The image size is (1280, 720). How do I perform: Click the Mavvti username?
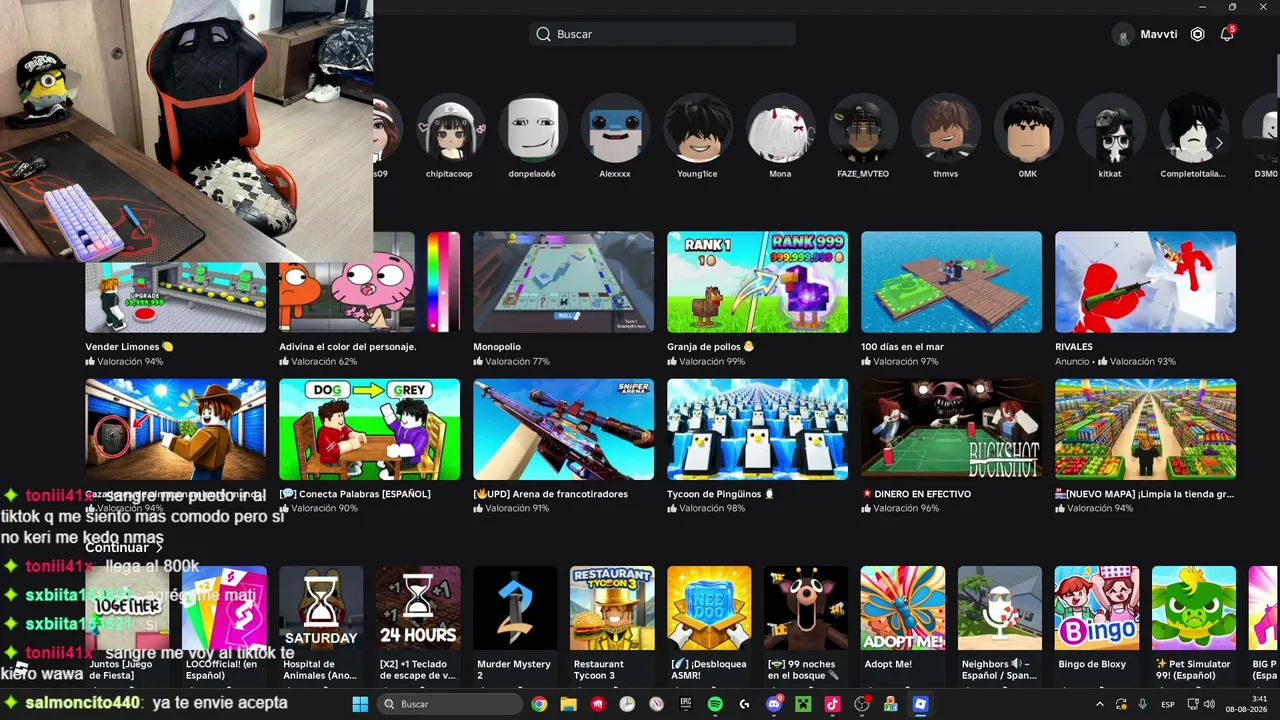[1159, 34]
